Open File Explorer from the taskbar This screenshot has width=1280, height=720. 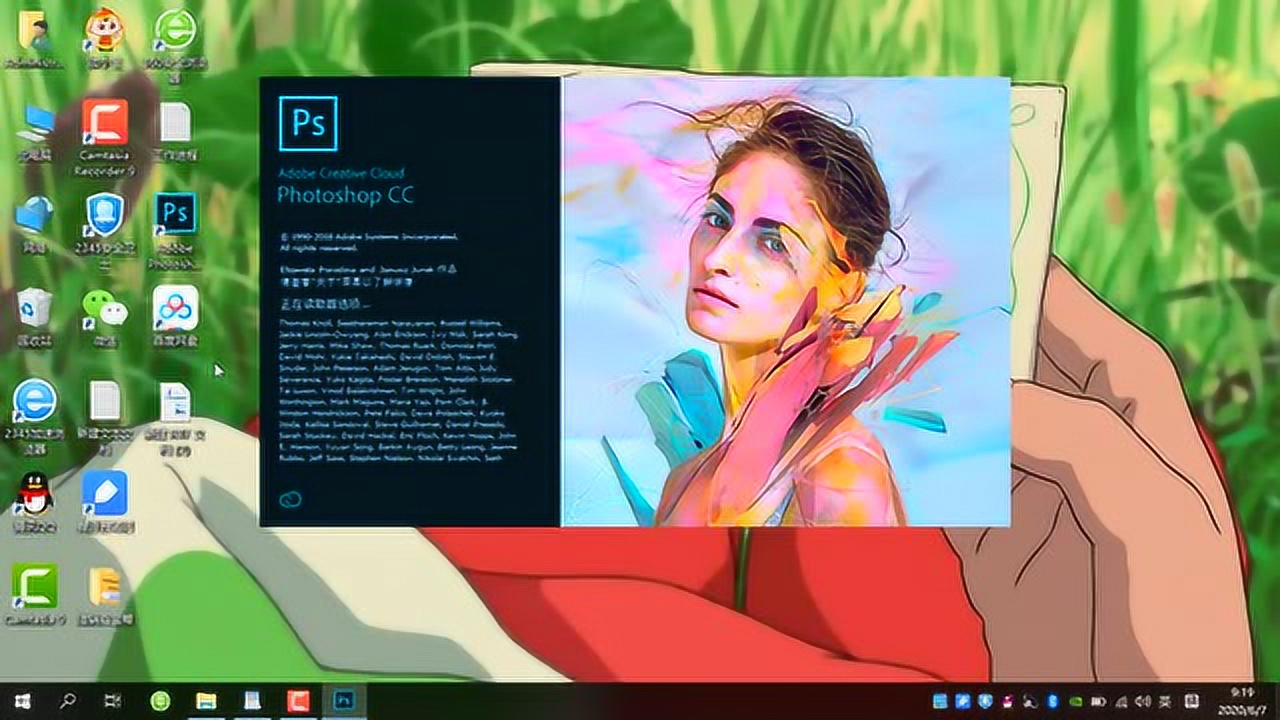click(x=206, y=701)
